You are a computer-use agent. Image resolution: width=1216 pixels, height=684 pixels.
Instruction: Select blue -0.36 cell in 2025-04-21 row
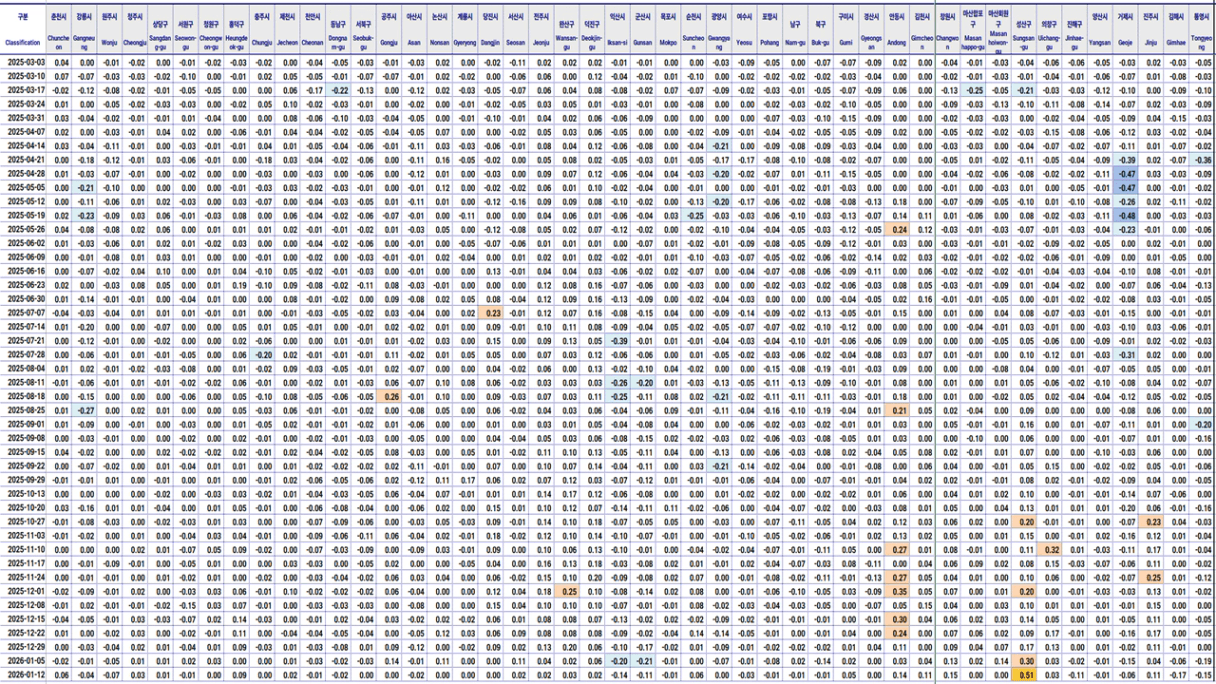(x=1203, y=160)
